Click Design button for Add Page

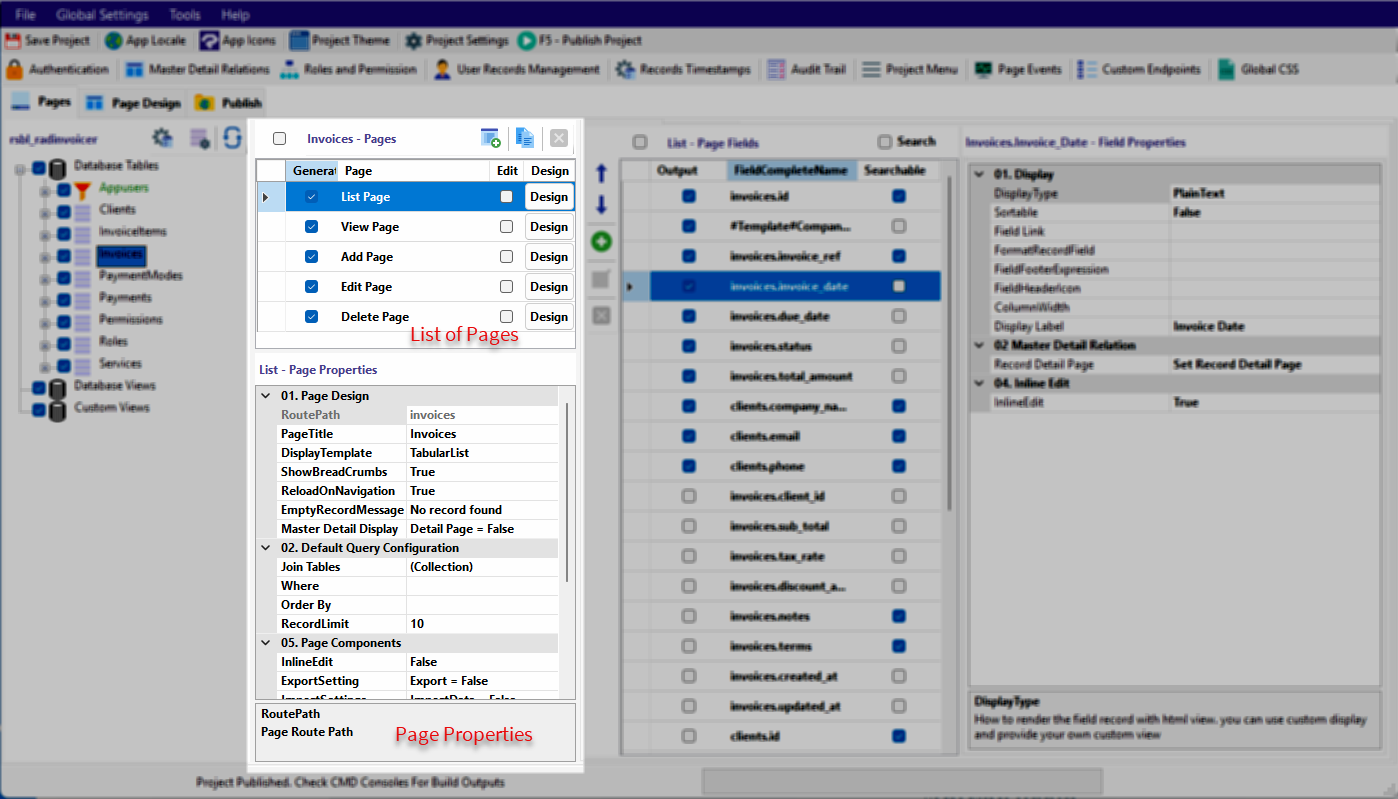tap(549, 257)
